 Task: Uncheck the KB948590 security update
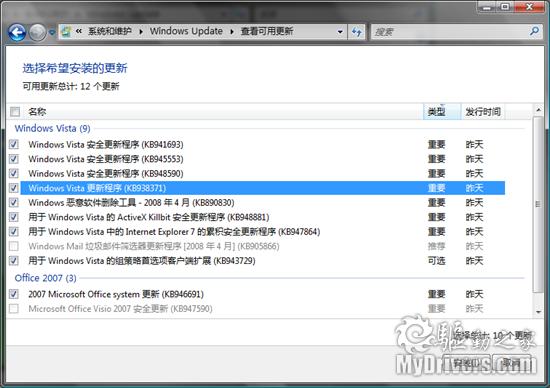pos(14,173)
